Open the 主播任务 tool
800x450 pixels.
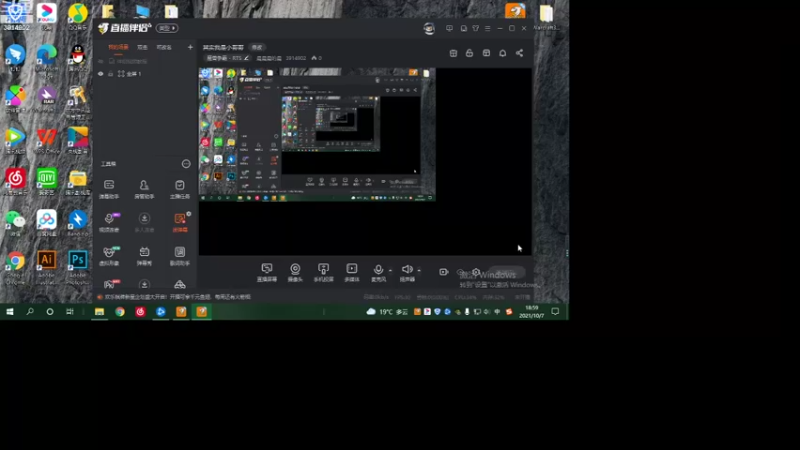click(x=180, y=189)
